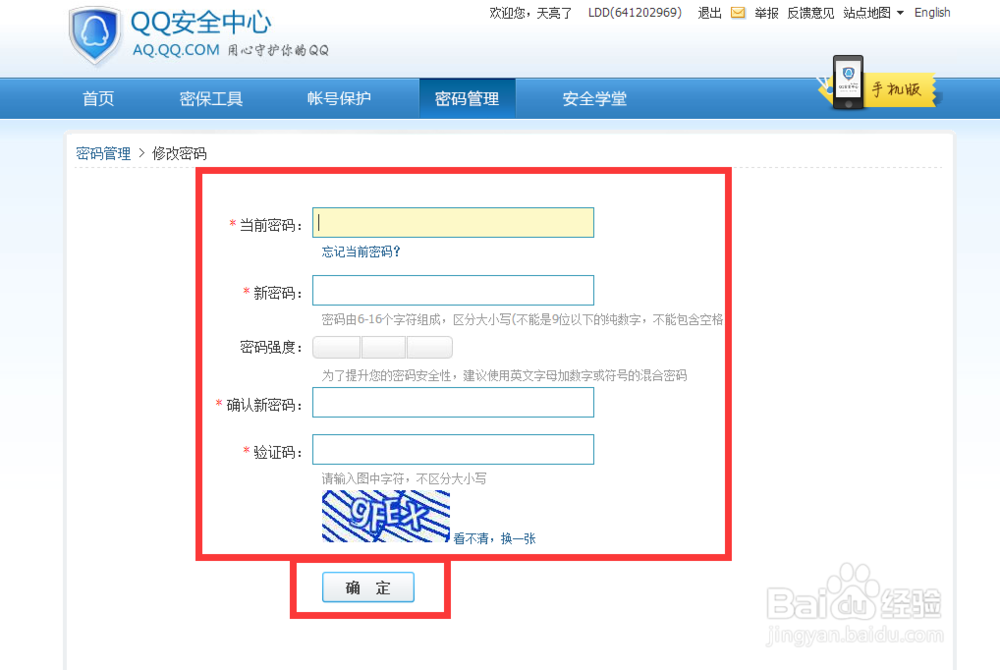
Task: Select the 密码管理 navigation tab
Action: click(467, 99)
